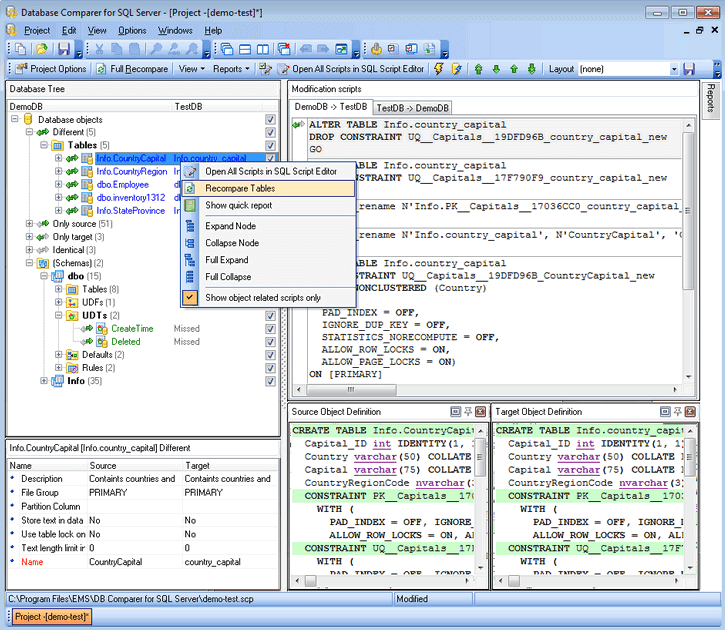Click the red Name property row
725x630 pixels.
[143, 562]
